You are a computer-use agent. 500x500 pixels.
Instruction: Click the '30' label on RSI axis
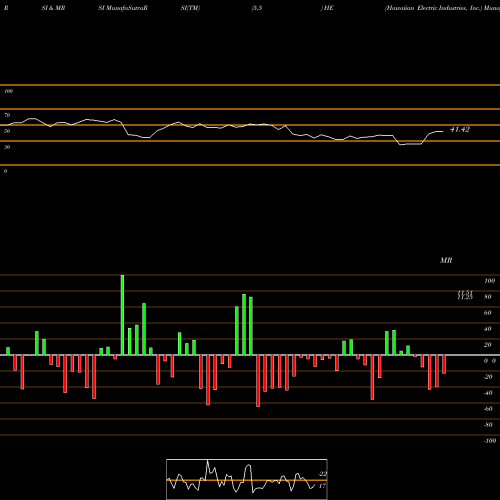pos(7,147)
